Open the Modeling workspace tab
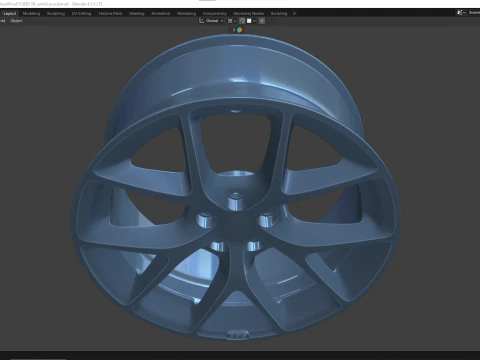The height and width of the screenshot is (360, 480). click(x=31, y=14)
